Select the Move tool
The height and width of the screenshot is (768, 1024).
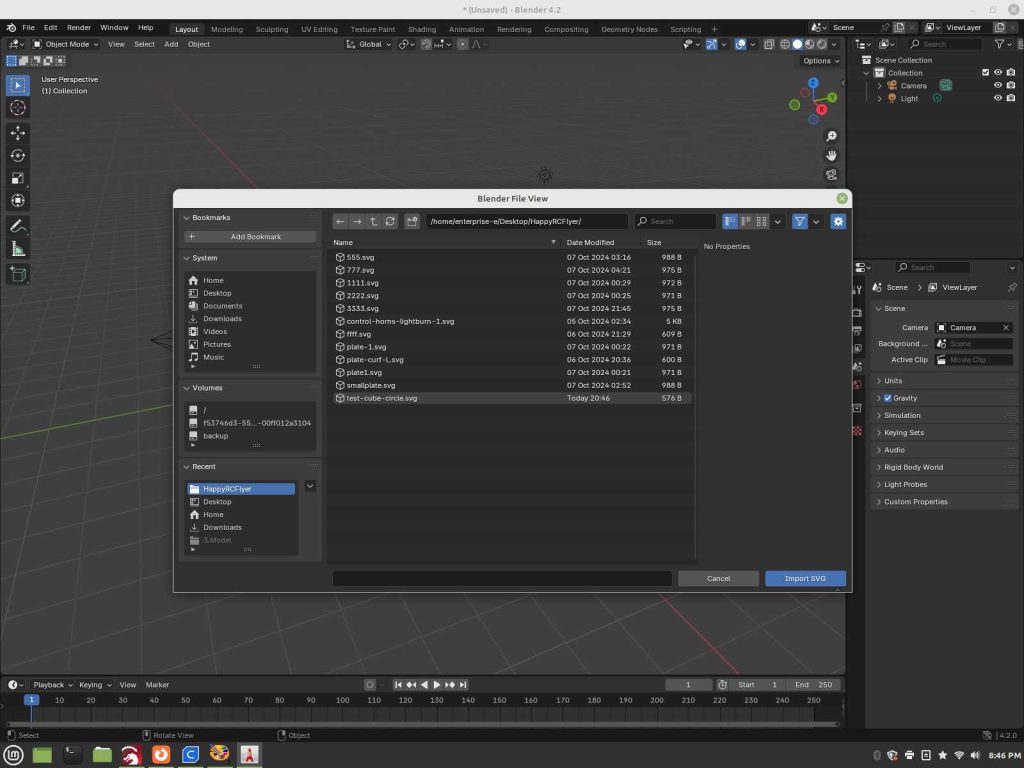pyautogui.click(x=18, y=133)
